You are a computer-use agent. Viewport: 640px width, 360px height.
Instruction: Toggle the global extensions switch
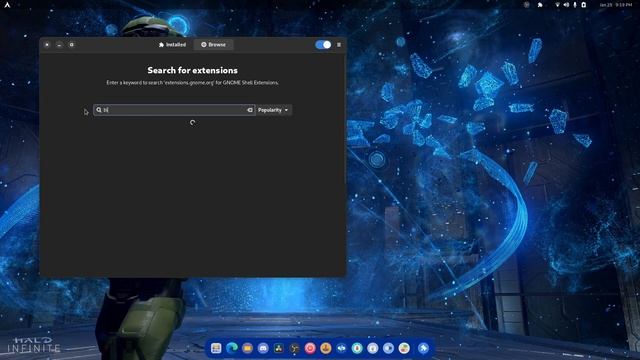pyautogui.click(x=323, y=44)
